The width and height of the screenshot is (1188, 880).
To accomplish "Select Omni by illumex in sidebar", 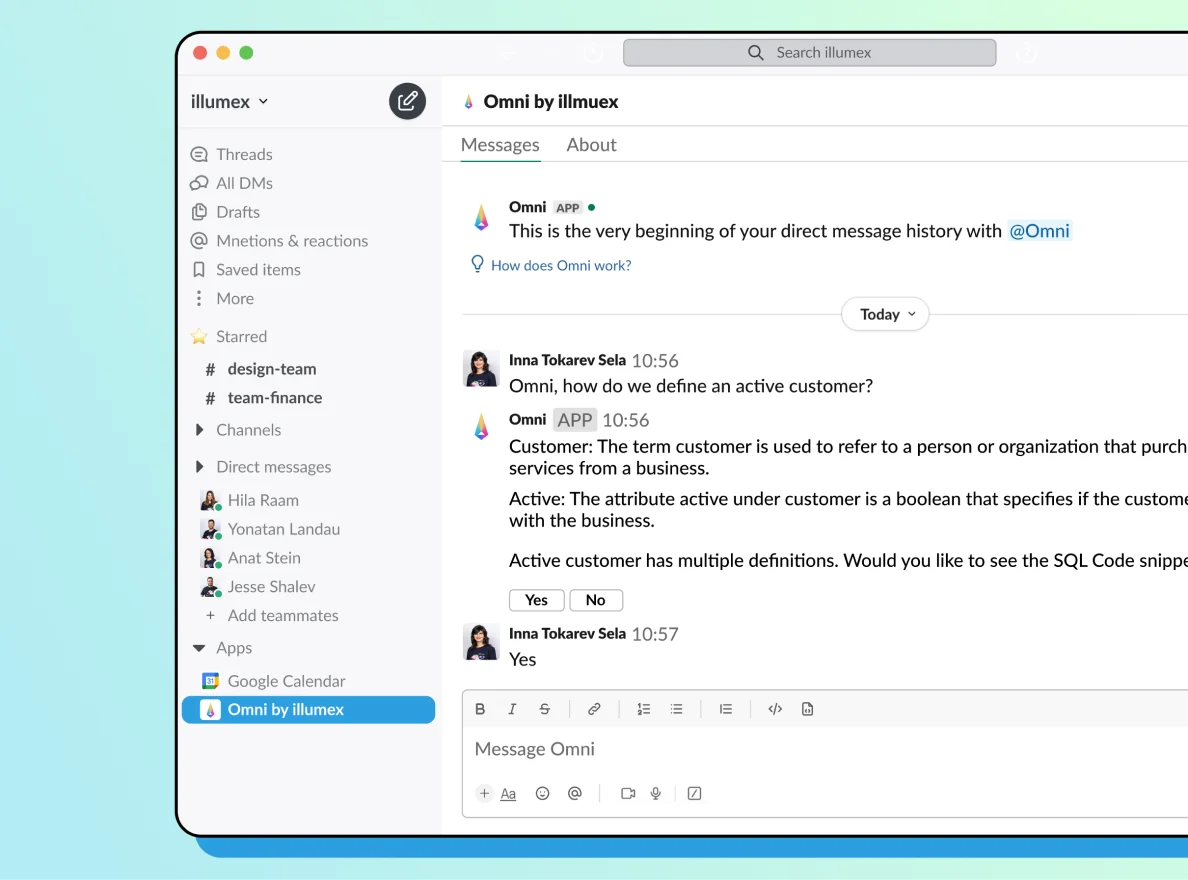I will (308, 709).
